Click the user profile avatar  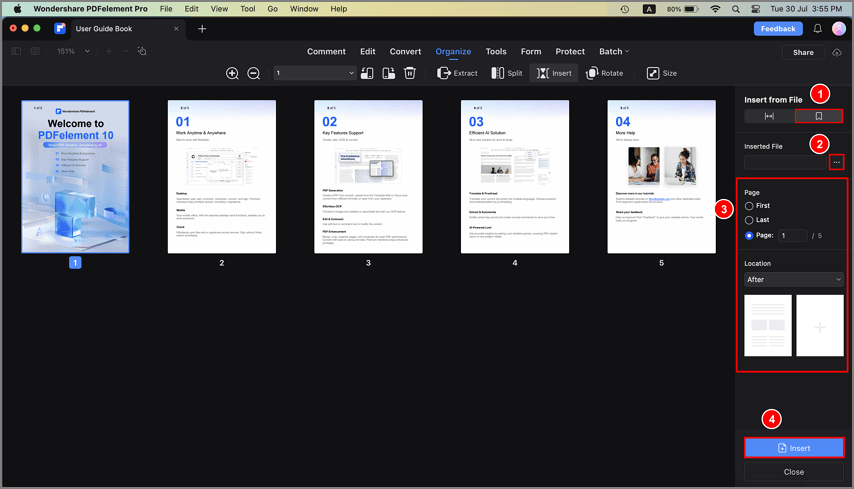pos(839,29)
